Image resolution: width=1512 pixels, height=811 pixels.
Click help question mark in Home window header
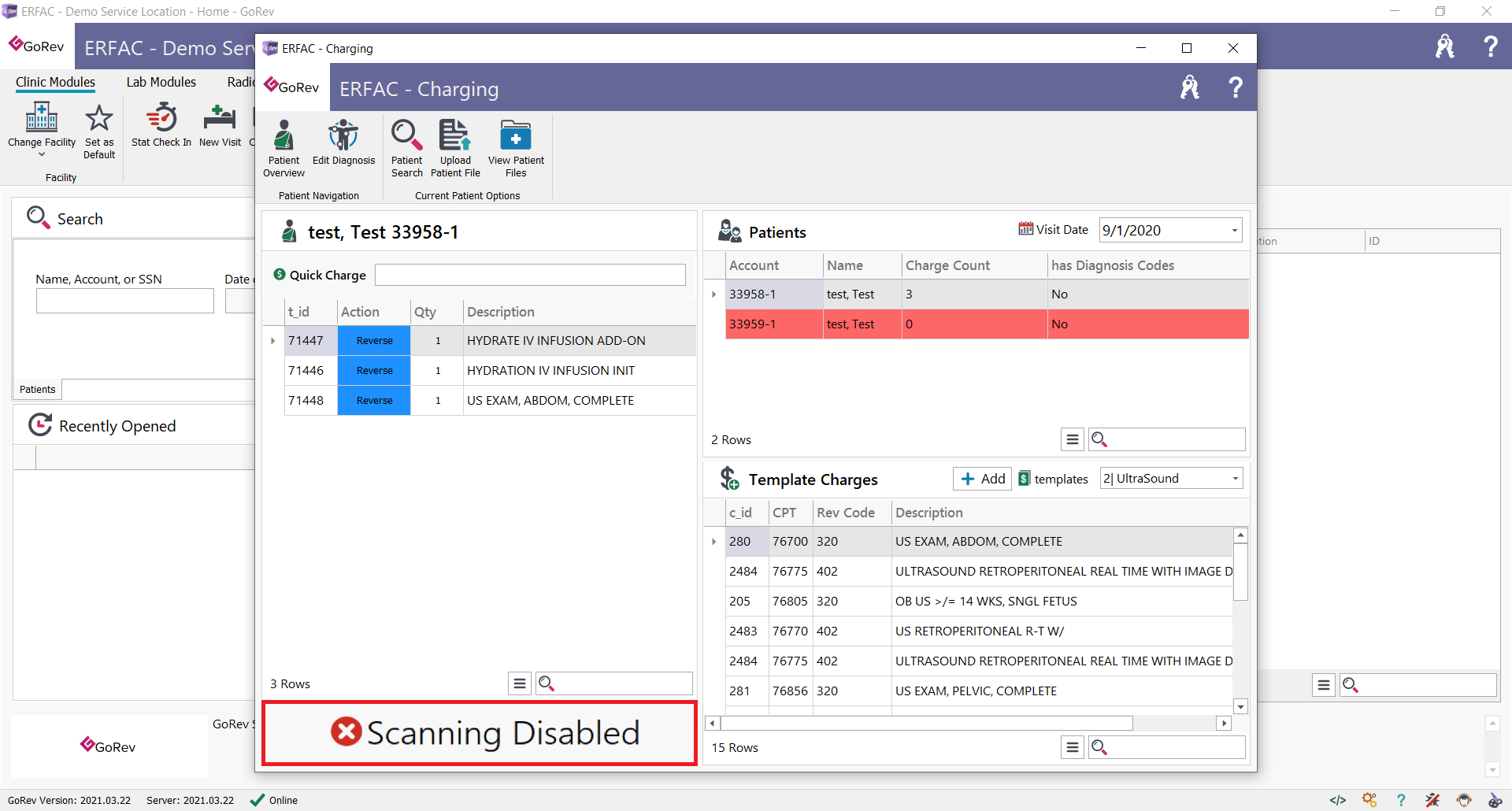point(1491,46)
